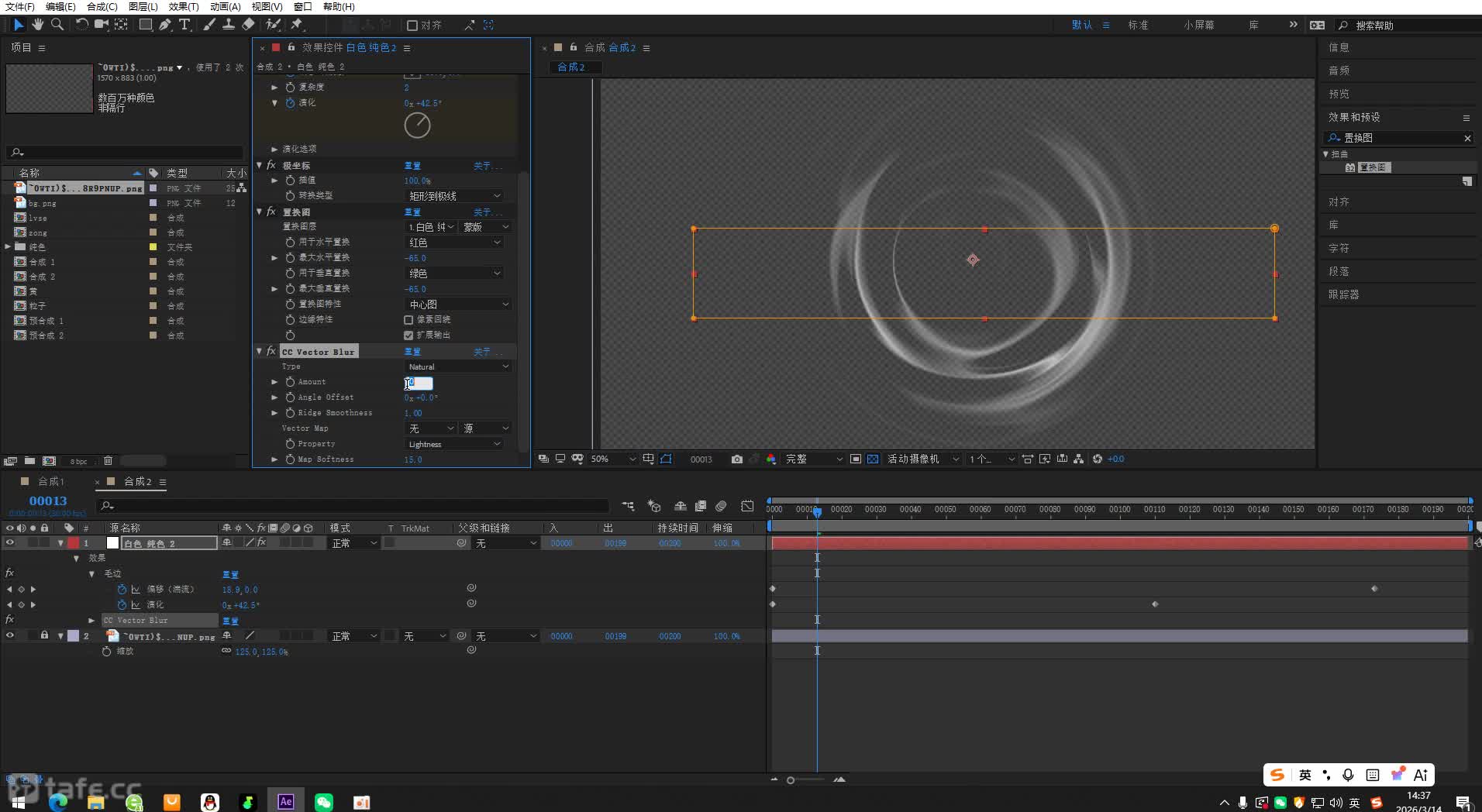This screenshot has height=812, width=1482.
Task: Take a snapshot with the camera icon
Action: coord(736,459)
